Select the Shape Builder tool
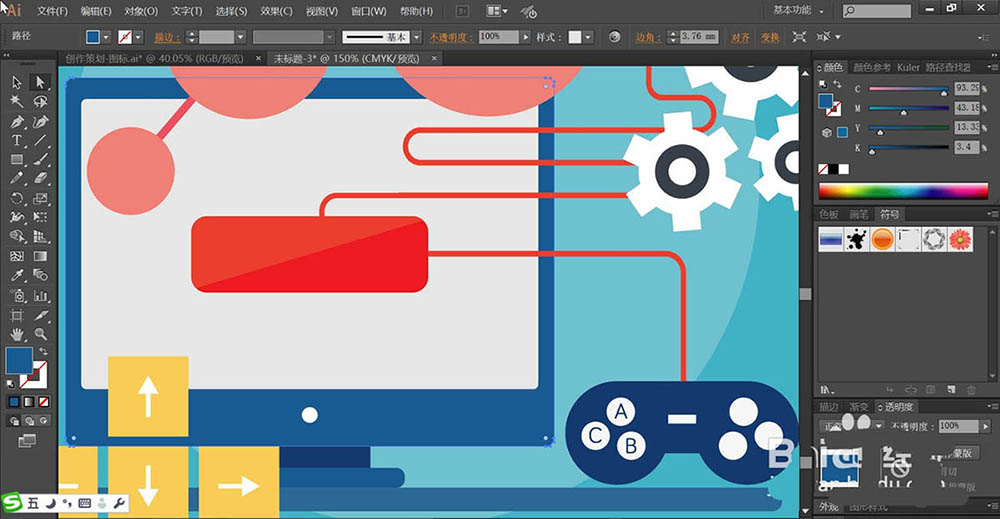The width and height of the screenshot is (1000, 519). click(17, 237)
